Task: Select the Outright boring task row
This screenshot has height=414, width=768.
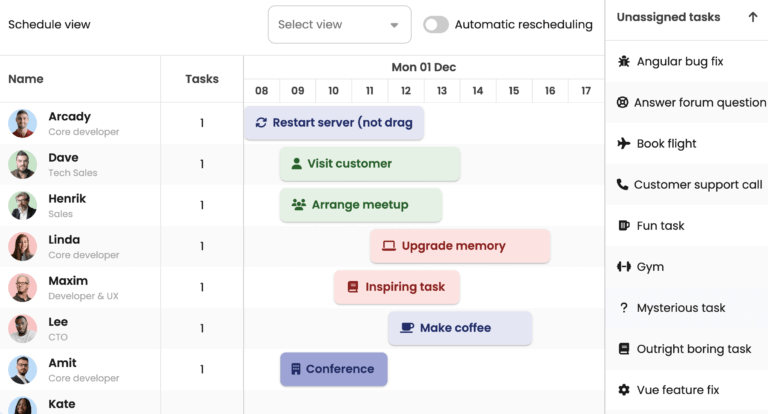Action: coord(687,349)
